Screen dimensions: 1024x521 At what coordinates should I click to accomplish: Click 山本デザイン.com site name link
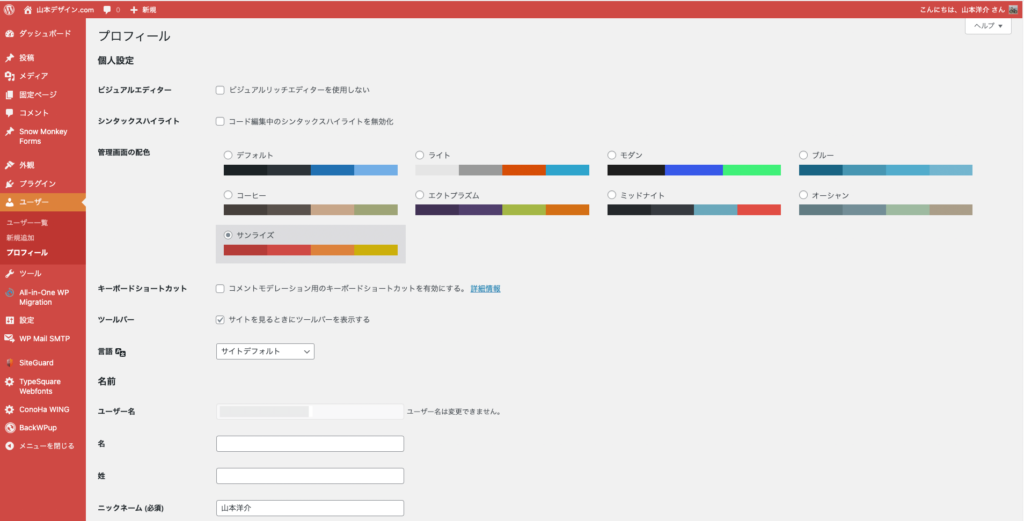tap(65, 10)
